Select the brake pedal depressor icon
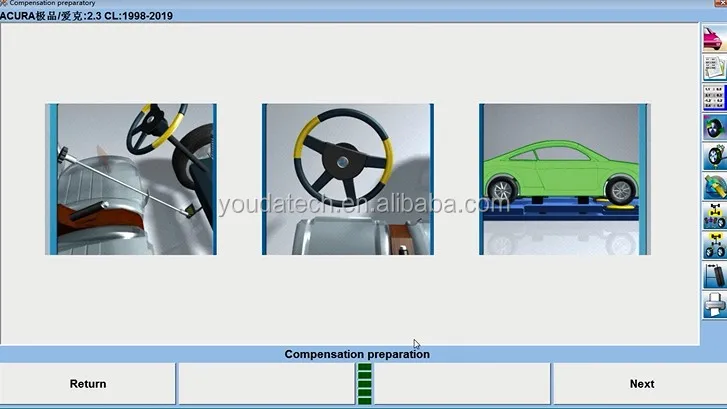This screenshot has height=409, width=727. [x=714, y=275]
